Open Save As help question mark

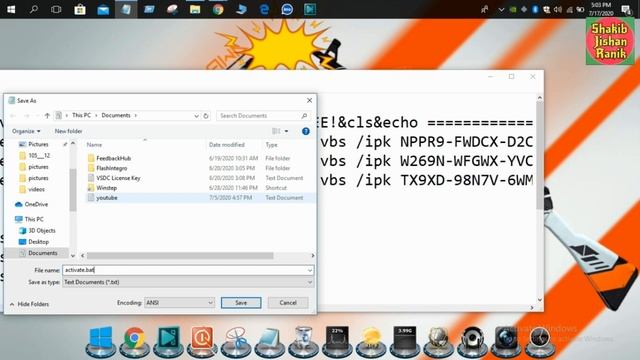[x=305, y=131]
